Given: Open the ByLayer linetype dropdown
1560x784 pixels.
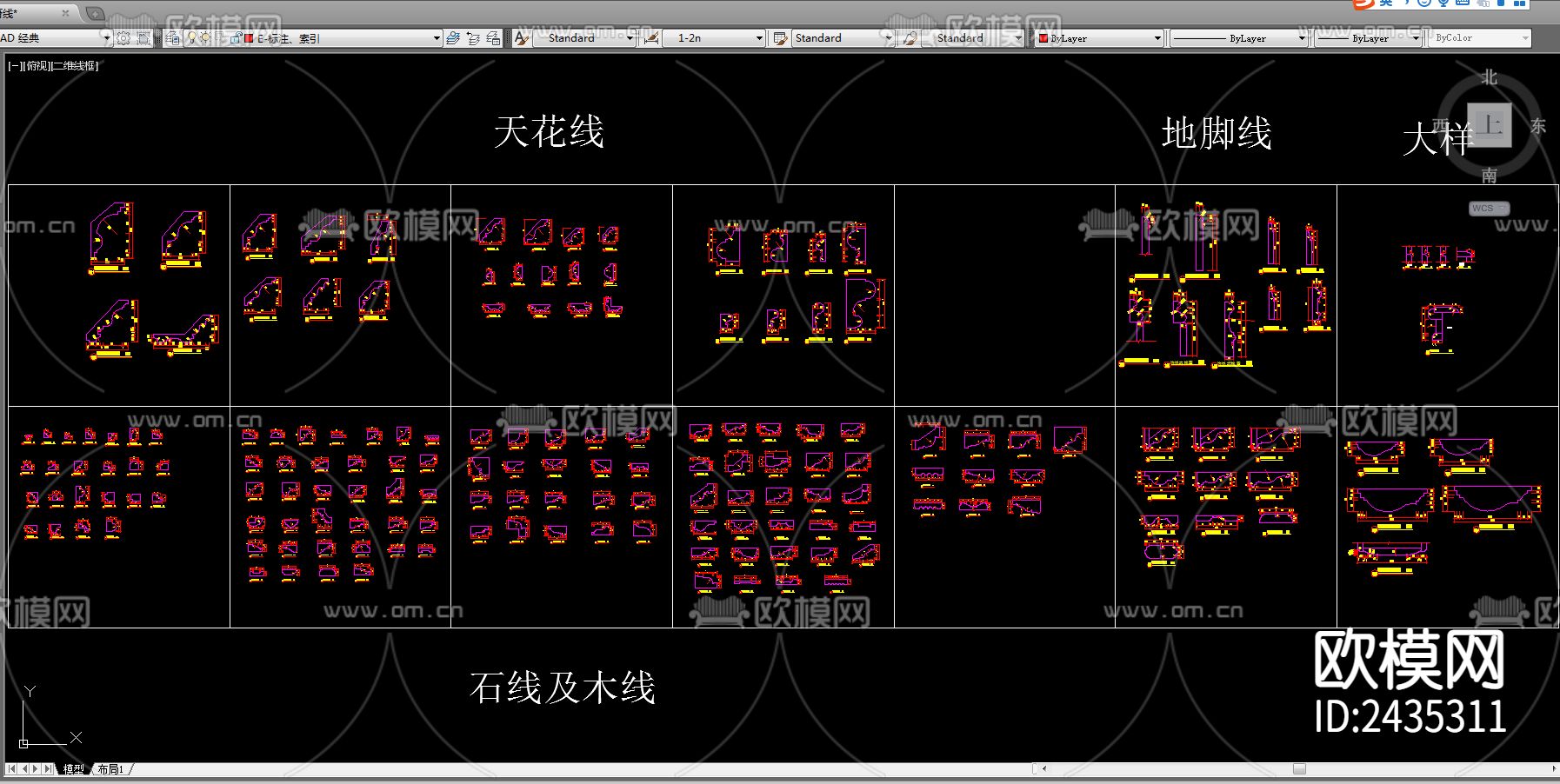Looking at the screenshot, I should (1238, 38).
